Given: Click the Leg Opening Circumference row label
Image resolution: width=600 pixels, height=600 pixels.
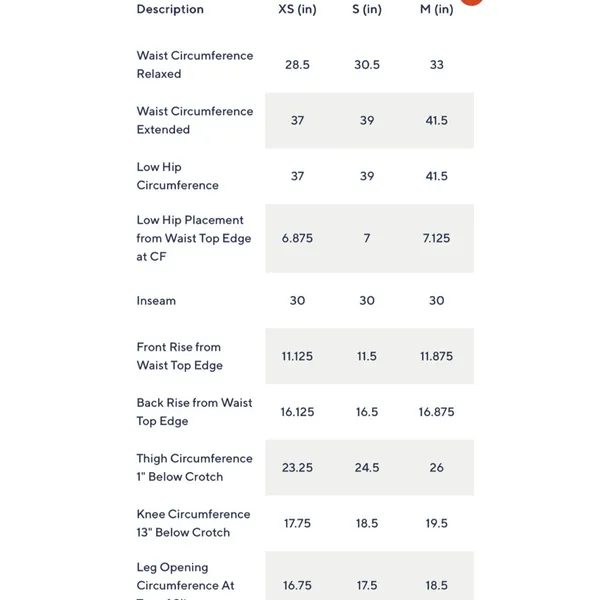Looking at the screenshot, I should coord(186,580).
